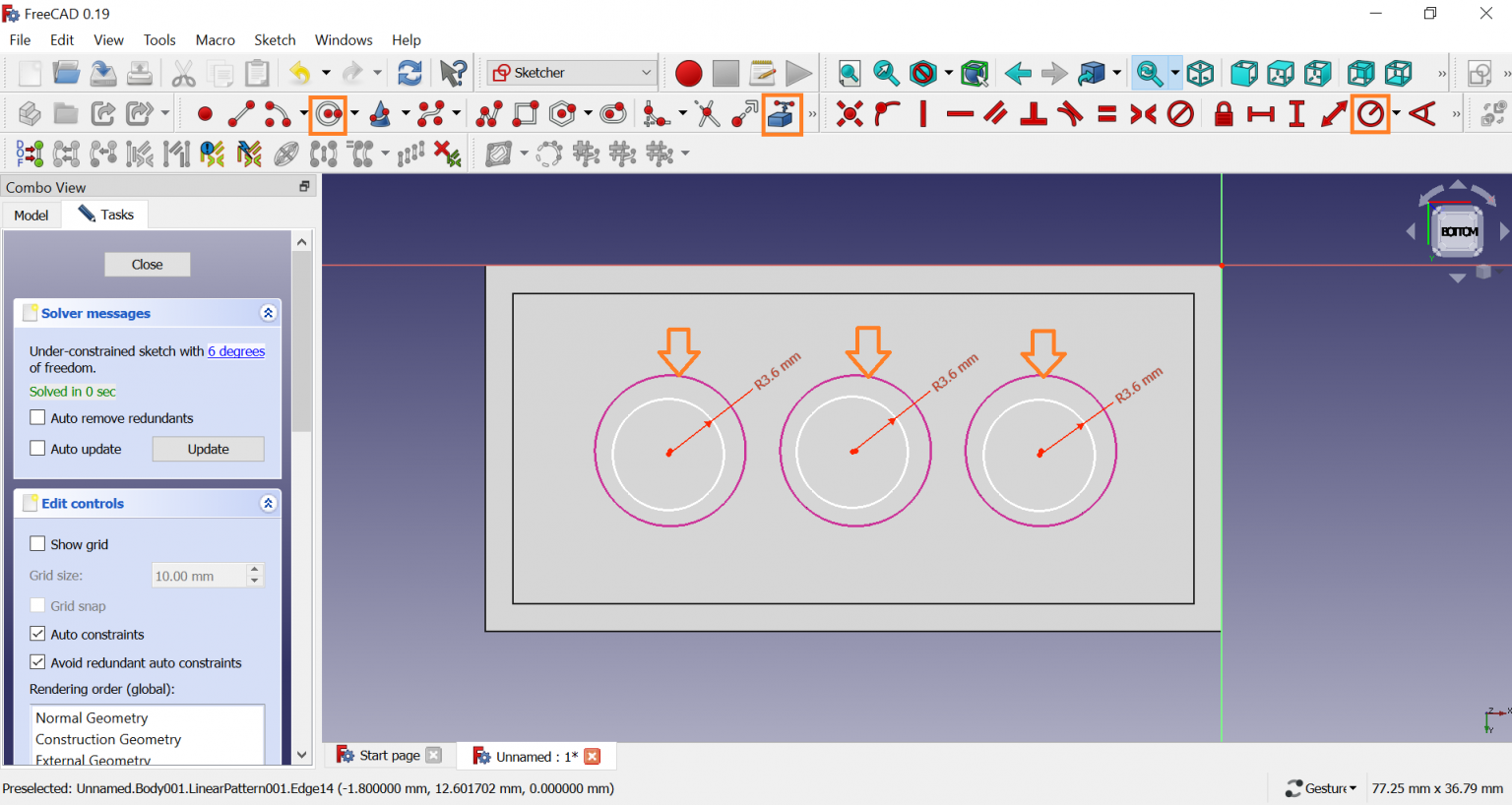Click the 6 degrees link
Screen dimensions: 1512x805
(236, 351)
